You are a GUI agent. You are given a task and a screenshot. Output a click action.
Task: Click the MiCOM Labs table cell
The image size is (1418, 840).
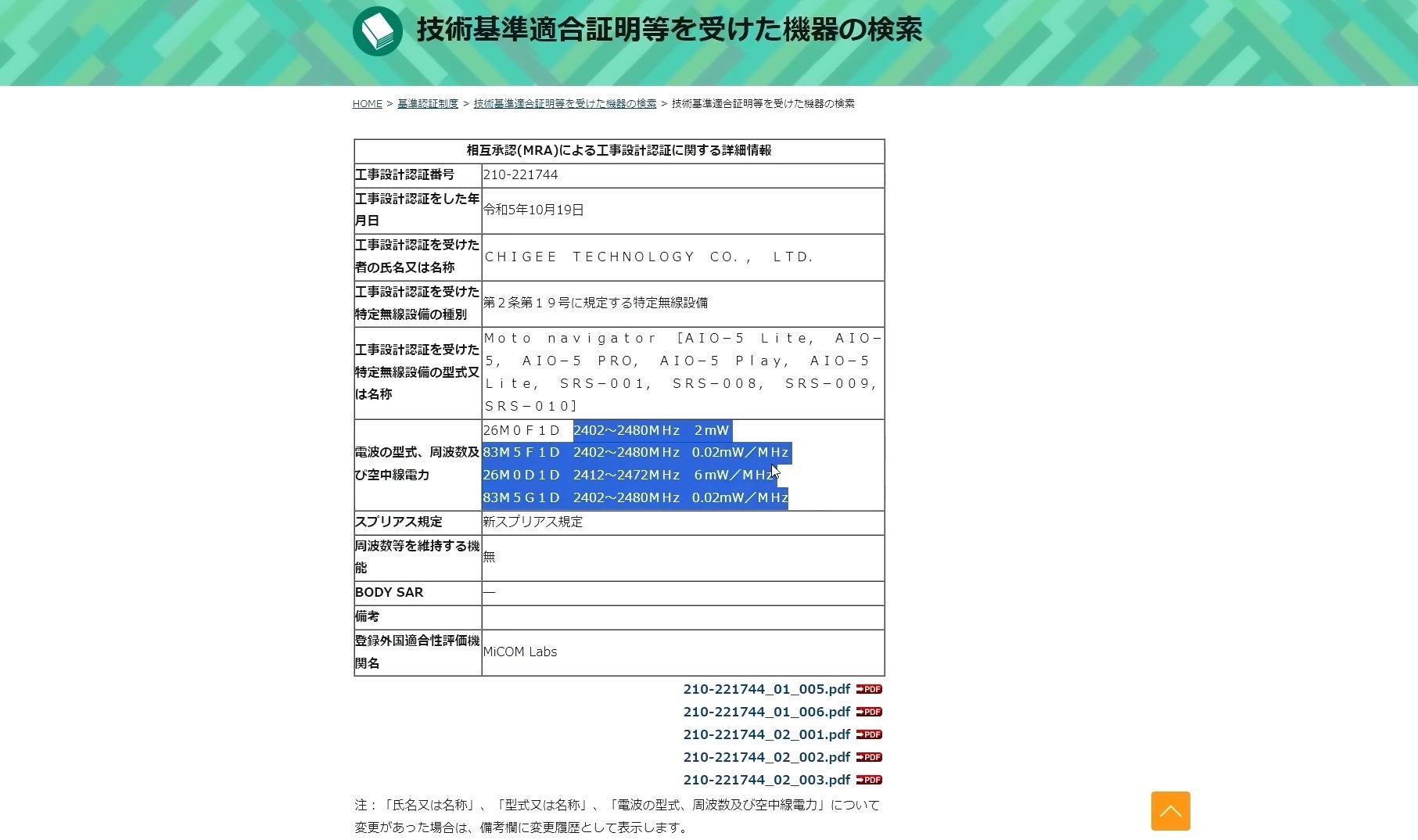(683, 652)
